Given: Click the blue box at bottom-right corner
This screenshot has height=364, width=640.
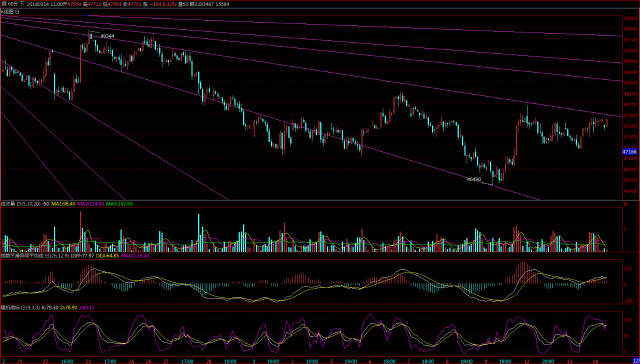Looking at the screenshot, I should [636, 361].
